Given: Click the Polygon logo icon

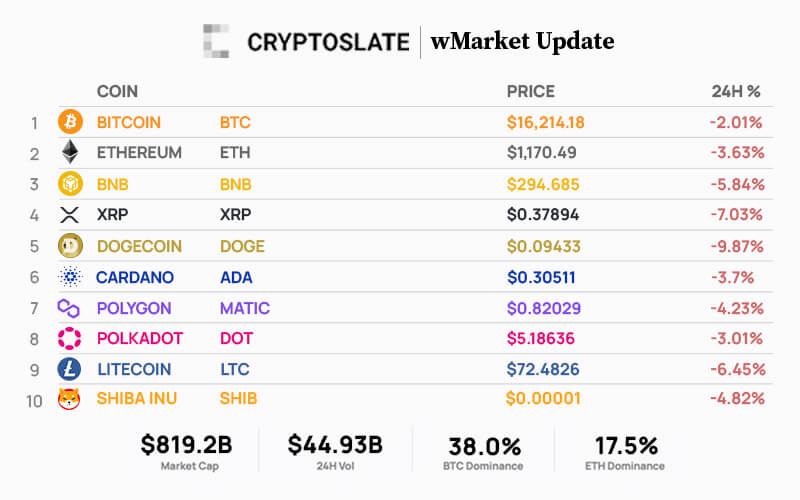Looking at the screenshot, I should point(70,308).
